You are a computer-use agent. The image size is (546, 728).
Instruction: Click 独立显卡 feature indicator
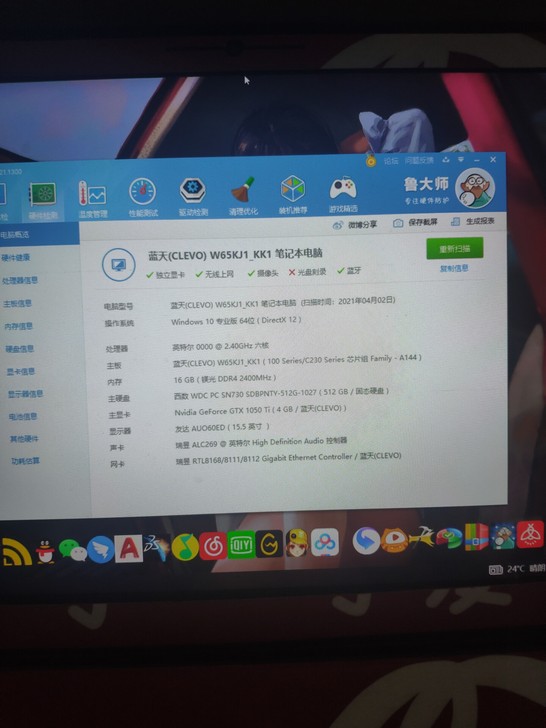pyautogui.click(x=165, y=275)
